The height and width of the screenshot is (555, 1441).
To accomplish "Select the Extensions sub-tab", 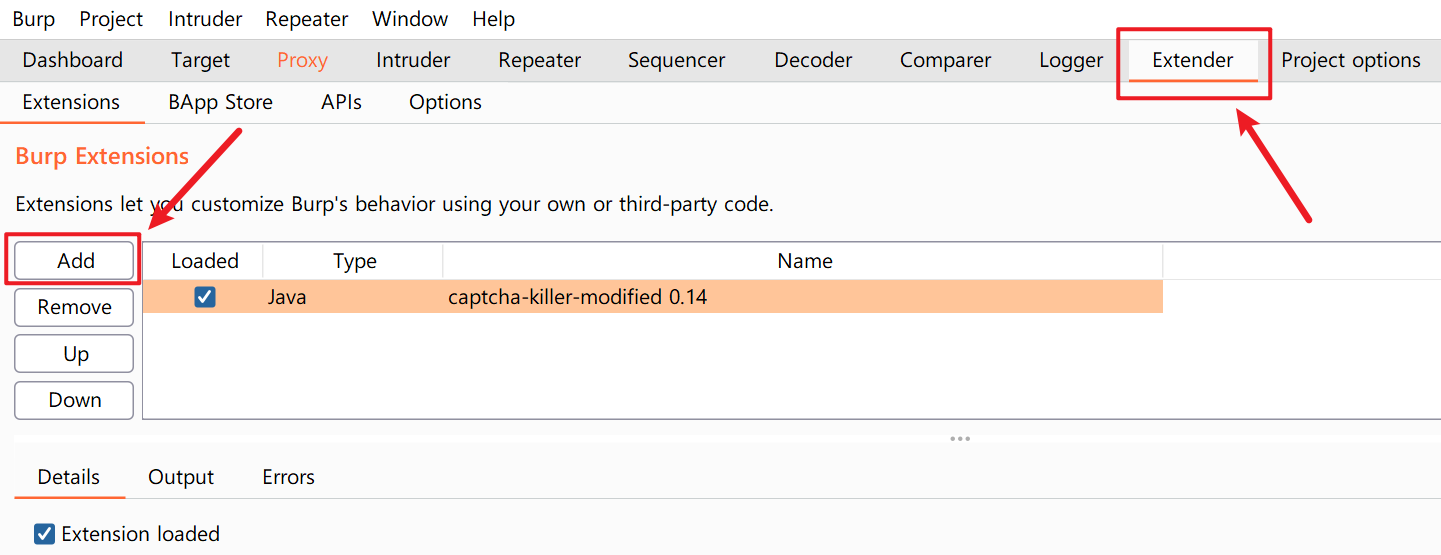I will [71, 102].
